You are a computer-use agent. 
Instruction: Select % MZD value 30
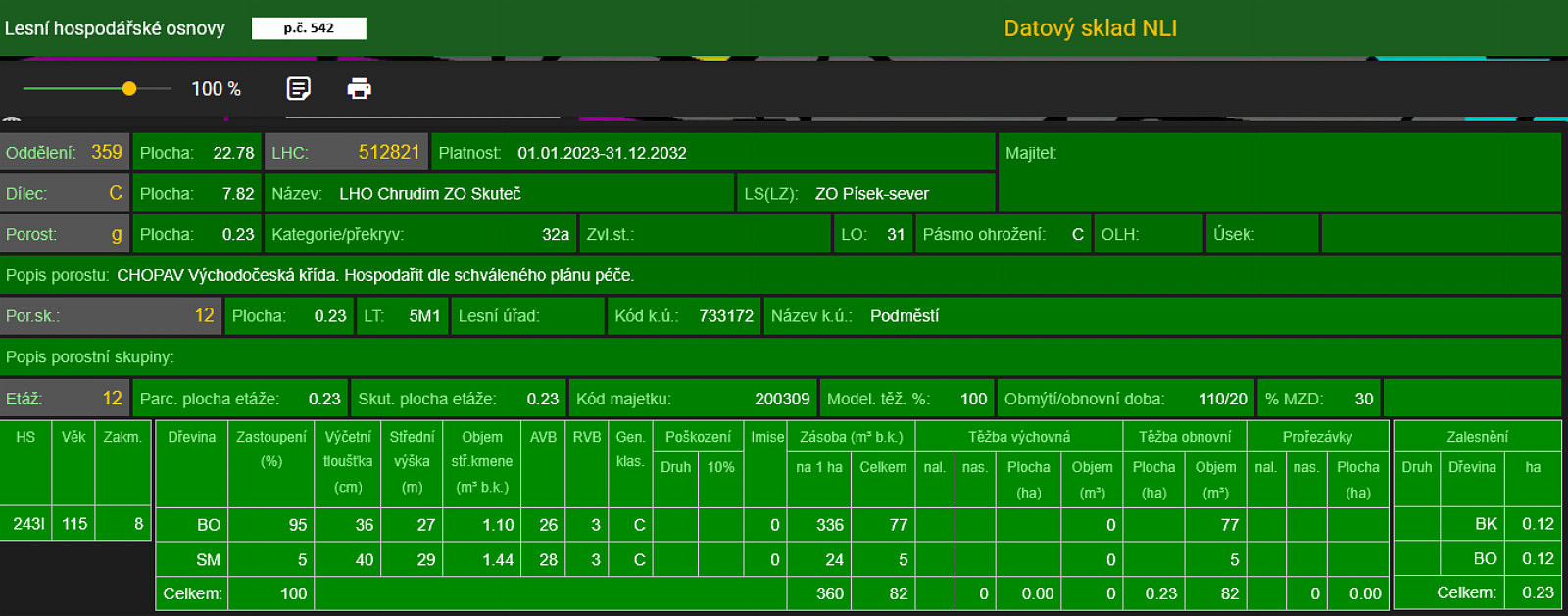[1364, 399]
